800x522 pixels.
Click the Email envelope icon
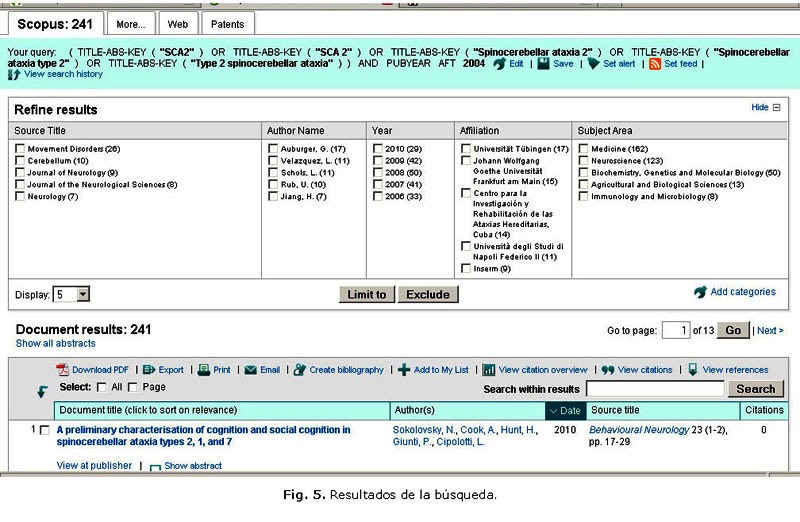(250, 370)
